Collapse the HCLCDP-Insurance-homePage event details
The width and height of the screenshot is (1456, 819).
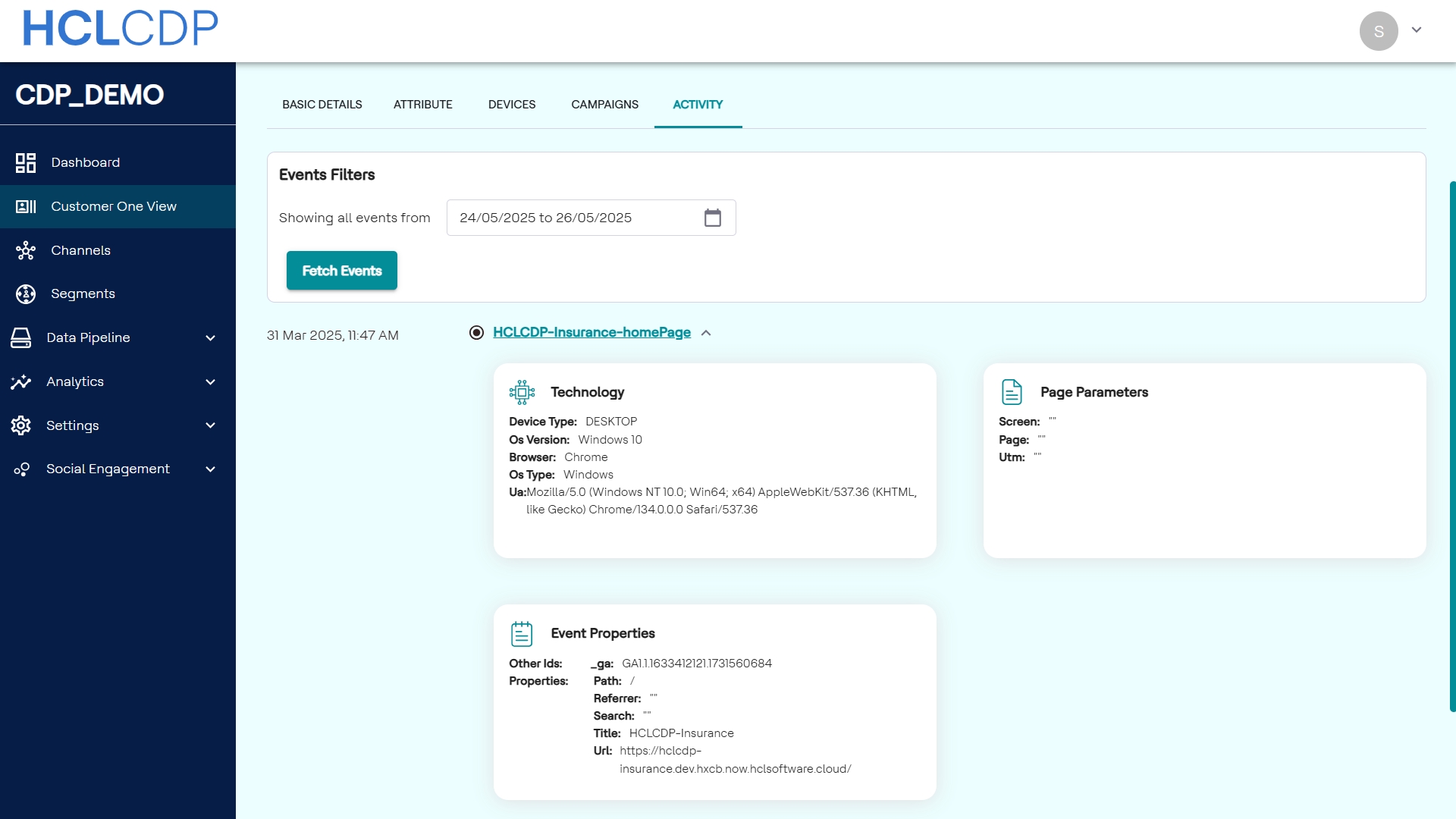[x=706, y=333]
